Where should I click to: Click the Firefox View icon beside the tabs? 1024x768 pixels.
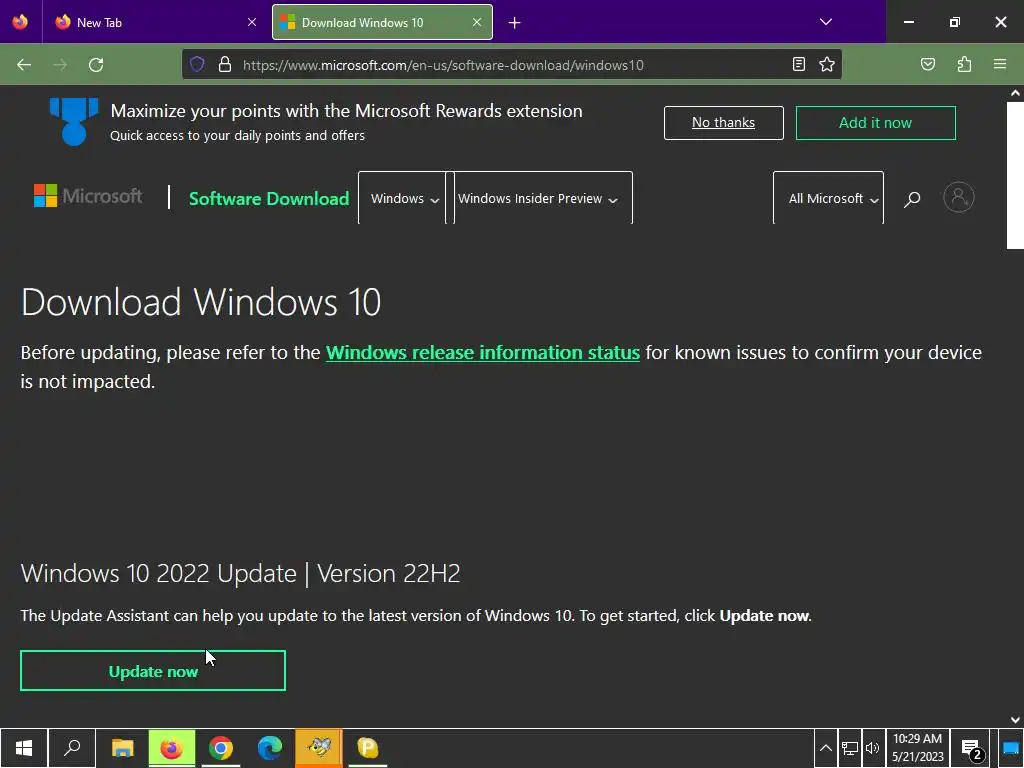coord(20,22)
